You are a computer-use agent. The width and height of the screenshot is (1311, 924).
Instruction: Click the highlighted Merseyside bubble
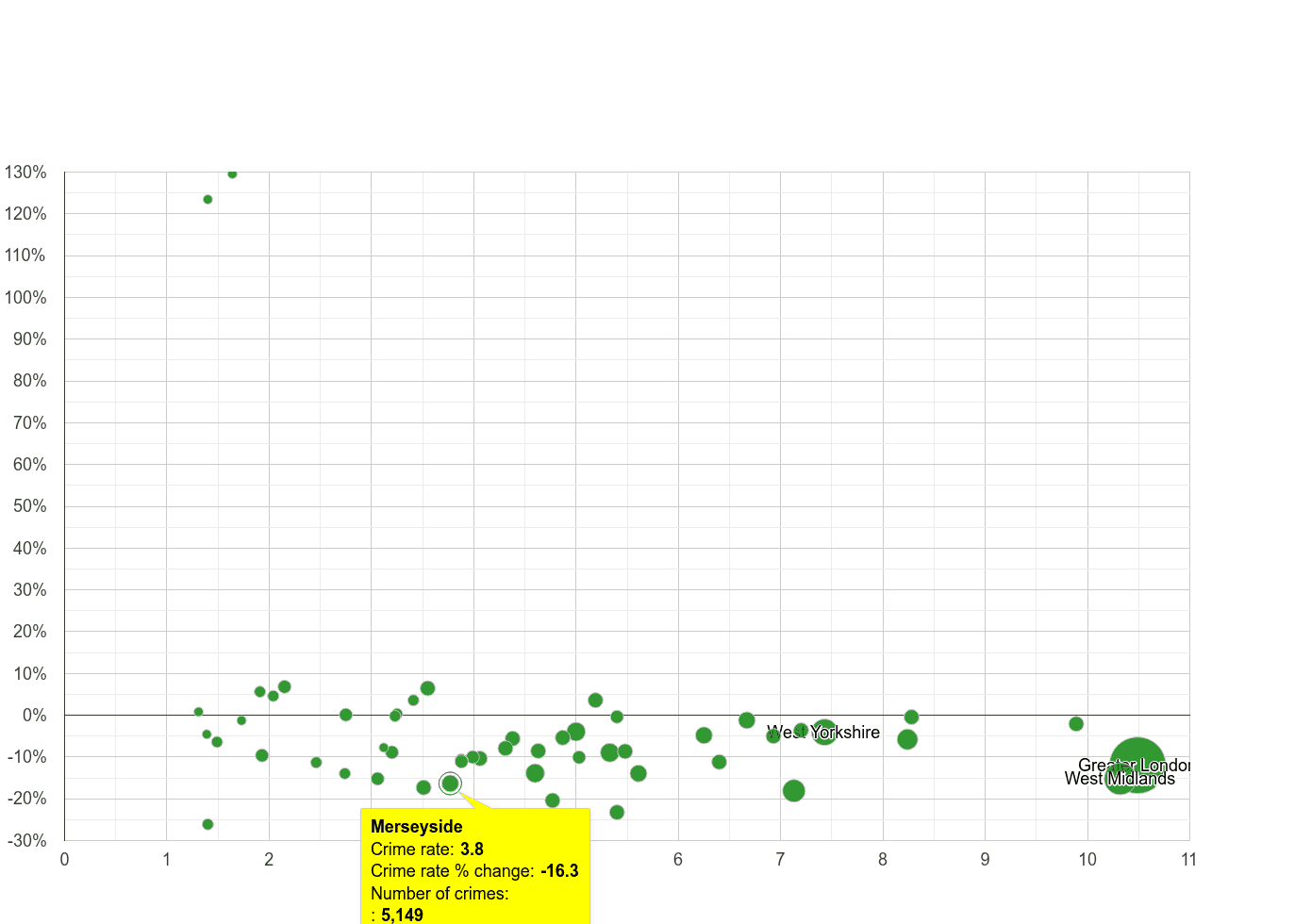pos(450,784)
